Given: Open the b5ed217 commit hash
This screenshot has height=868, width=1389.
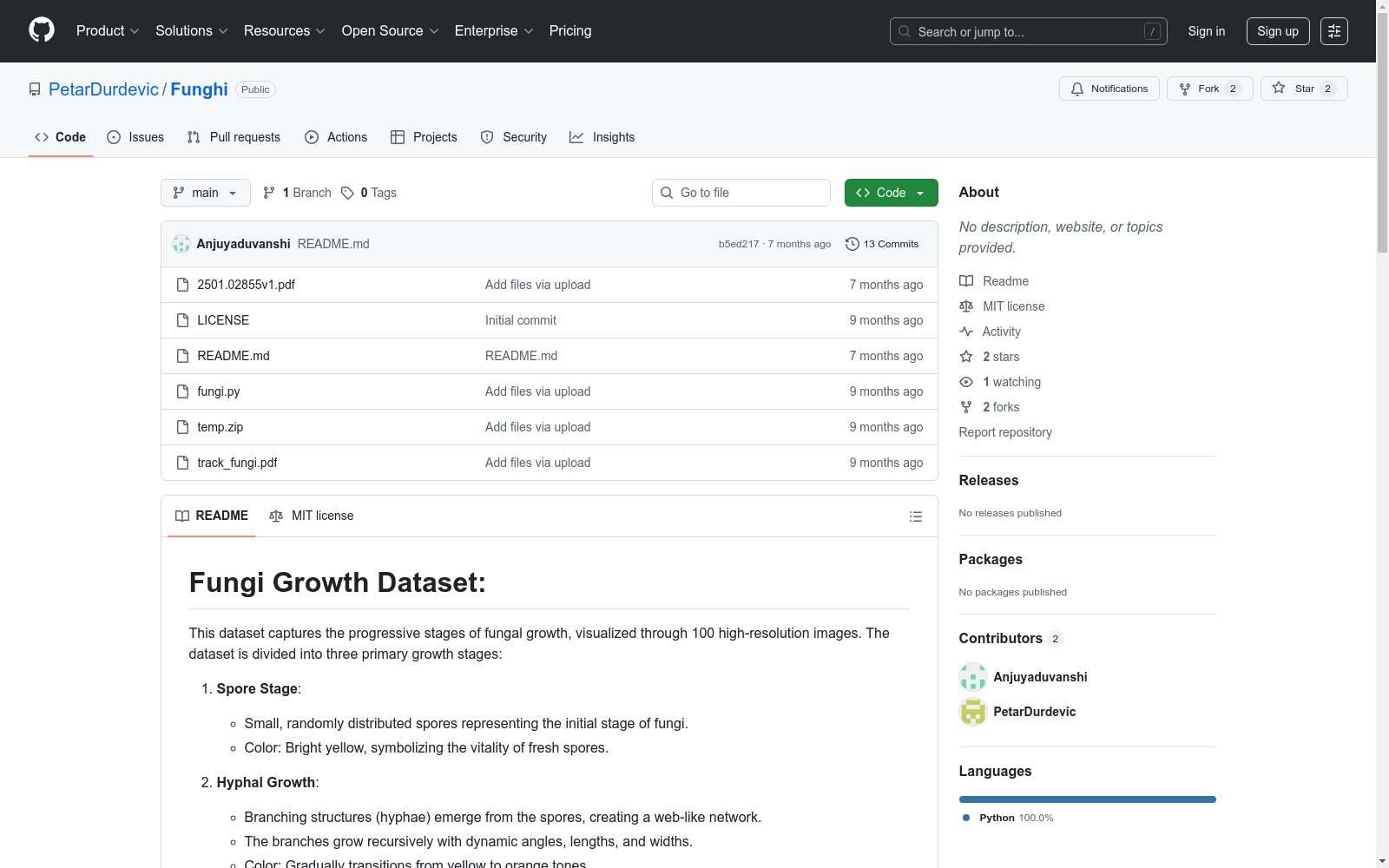Looking at the screenshot, I should [x=739, y=244].
